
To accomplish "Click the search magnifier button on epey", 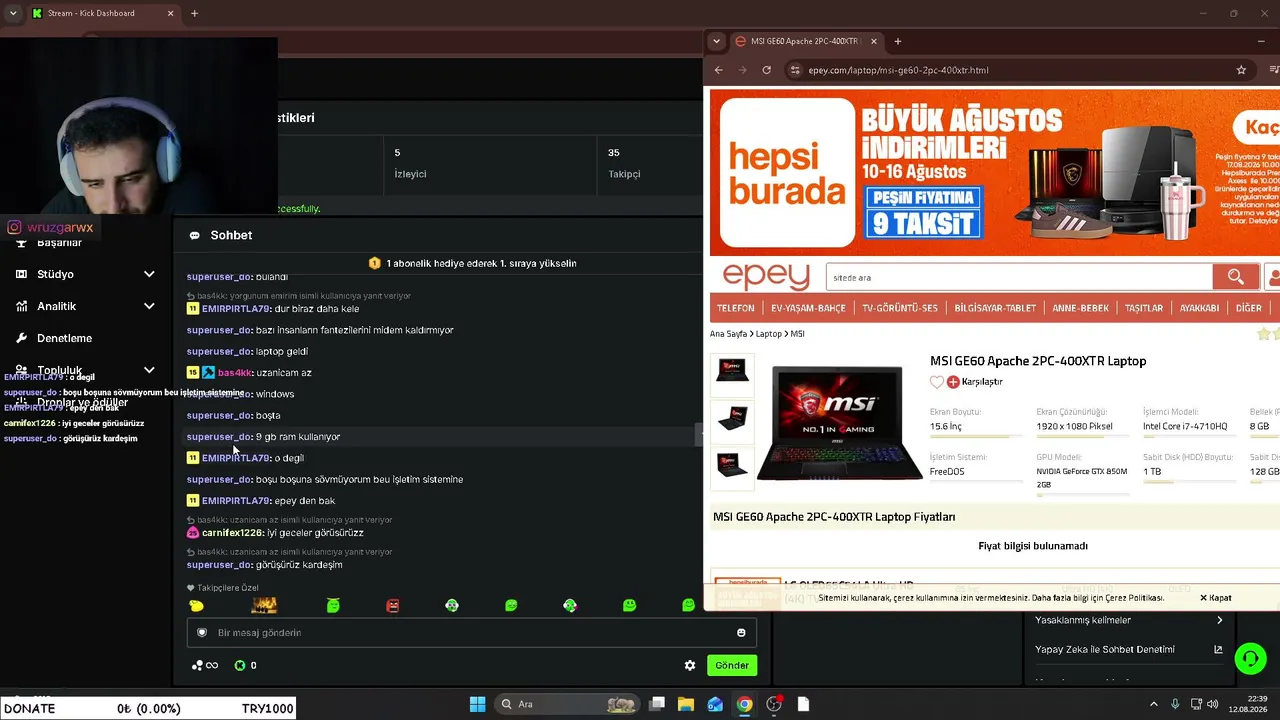I will click(1236, 277).
